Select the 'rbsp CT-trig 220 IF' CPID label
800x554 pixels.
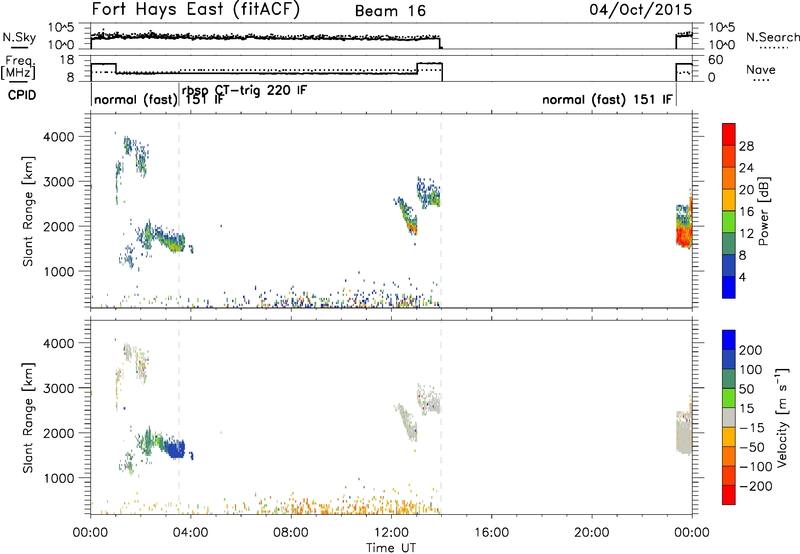[x=244, y=91]
